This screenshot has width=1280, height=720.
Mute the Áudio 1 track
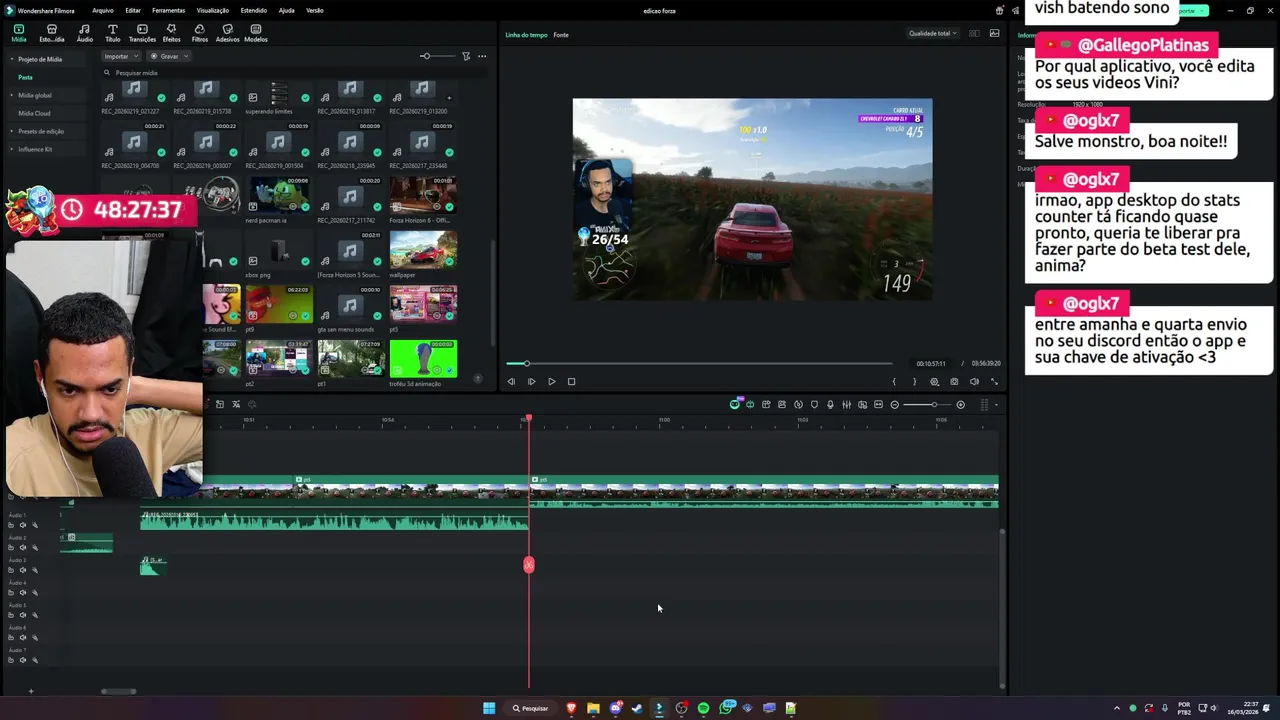[x=23, y=525]
